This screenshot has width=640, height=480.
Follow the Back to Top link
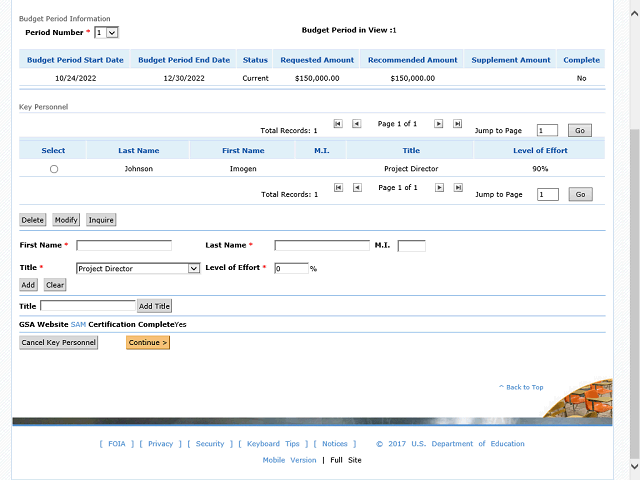point(521,387)
